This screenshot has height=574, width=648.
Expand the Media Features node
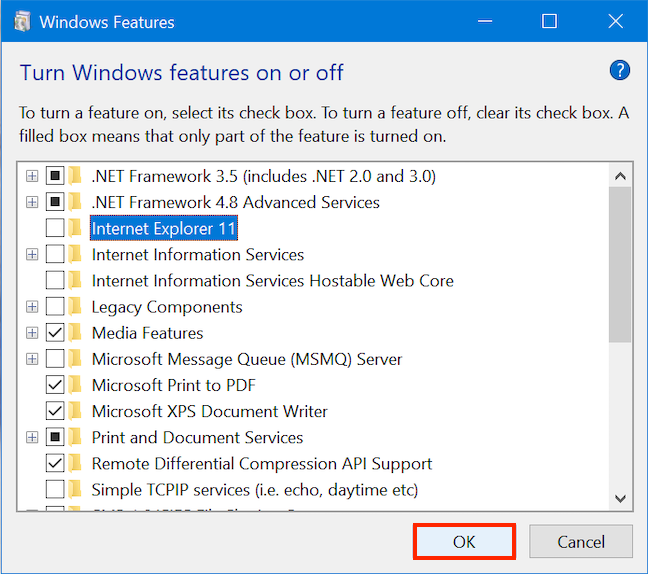click(32, 333)
